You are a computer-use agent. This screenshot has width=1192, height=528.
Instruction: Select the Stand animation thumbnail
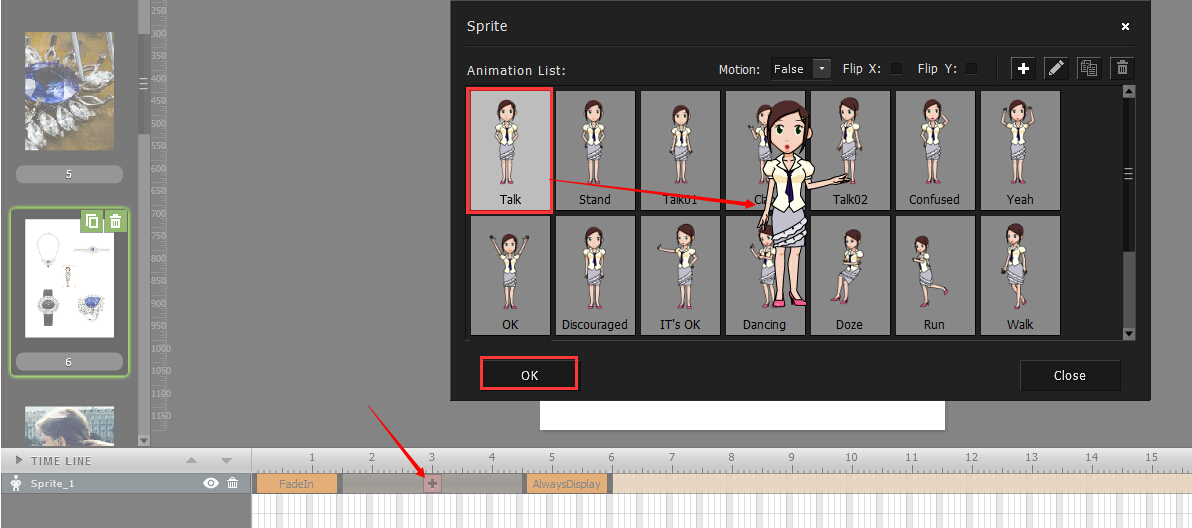tap(595, 150)
